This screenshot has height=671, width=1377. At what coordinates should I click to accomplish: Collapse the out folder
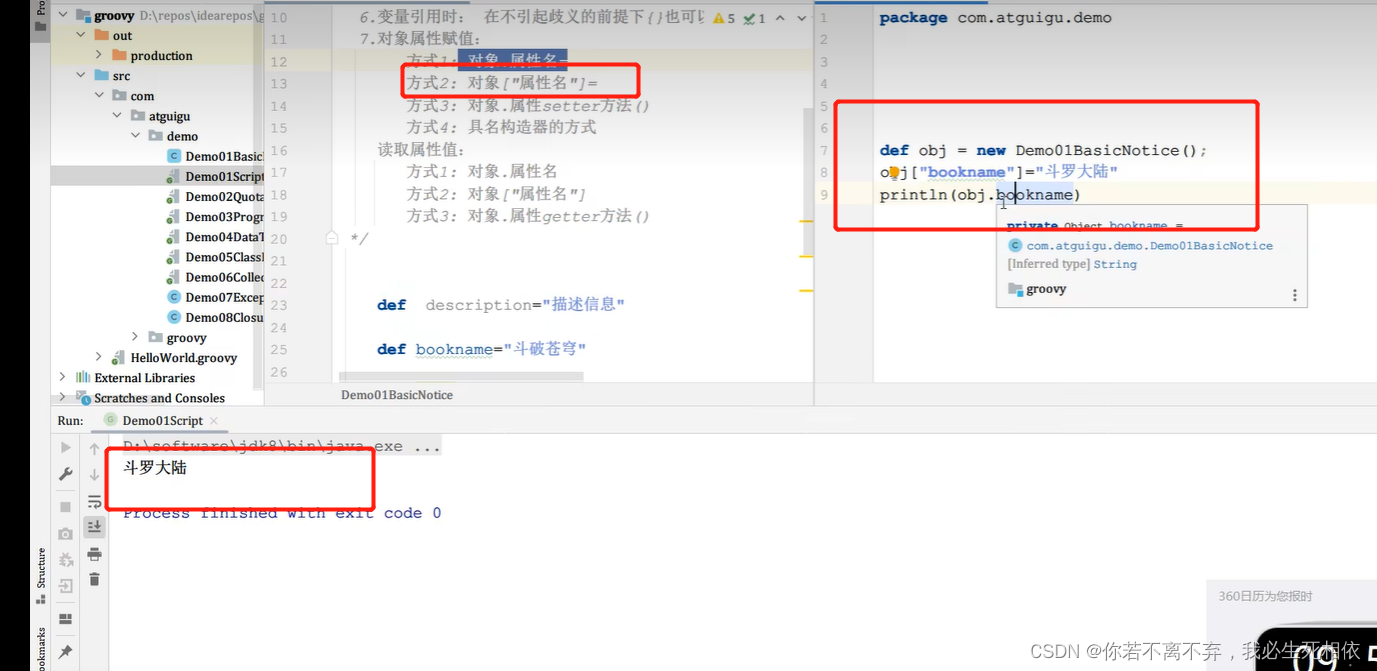pyautogui.click(x=82, y=35)
